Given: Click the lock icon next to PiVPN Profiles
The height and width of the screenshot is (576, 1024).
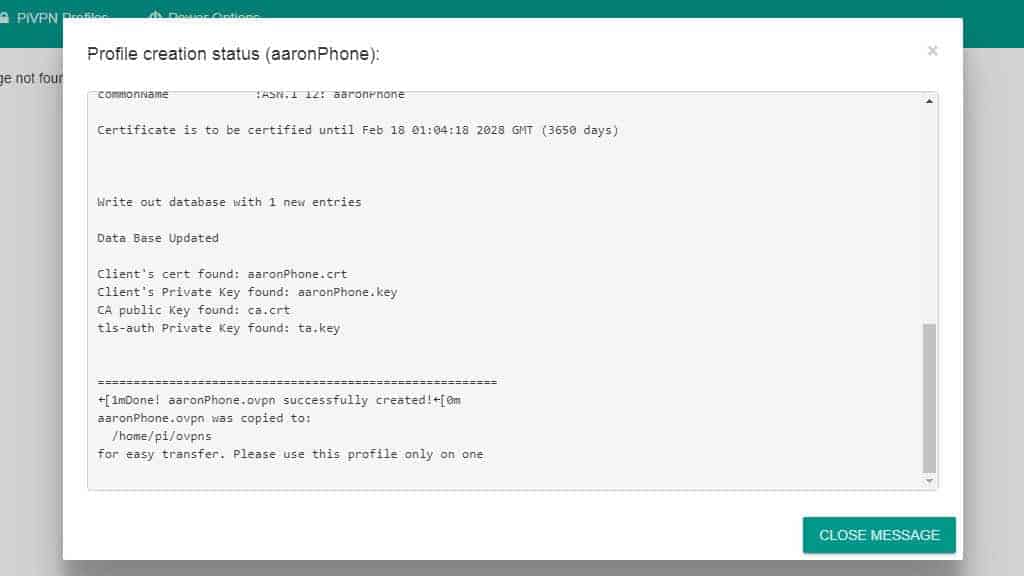Looking at the screenshot, I should coord(4,18).
